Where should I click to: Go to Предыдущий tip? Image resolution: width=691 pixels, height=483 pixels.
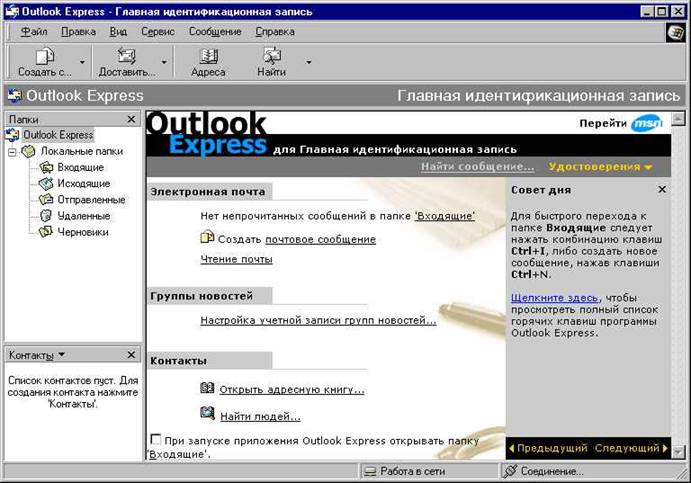pyautogui.click(x=548, y=448)
